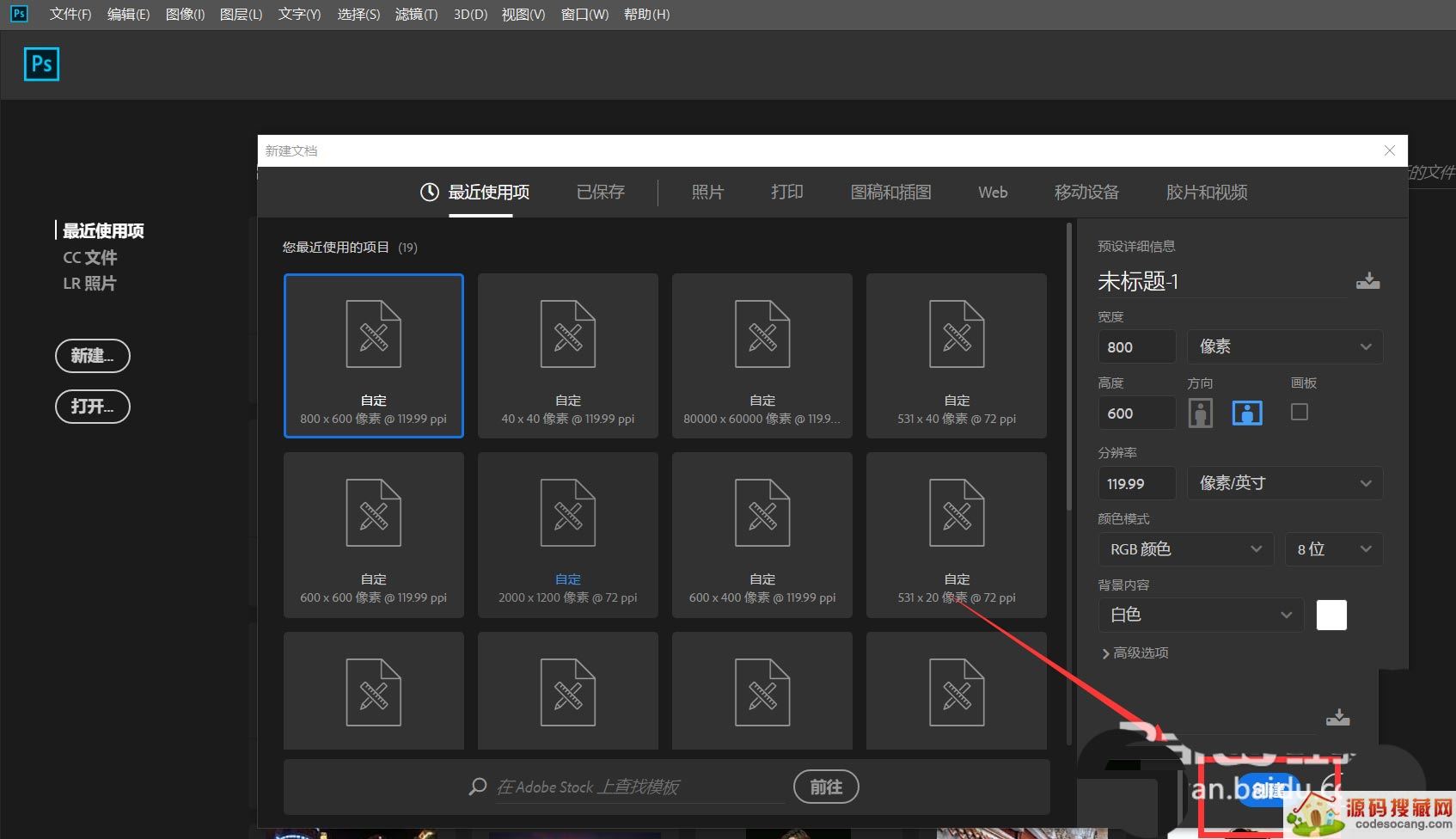This screenshot has width=1456, height=839.
Task: Open the 滤镜(T) menu
Action: (x=416, y=15)
